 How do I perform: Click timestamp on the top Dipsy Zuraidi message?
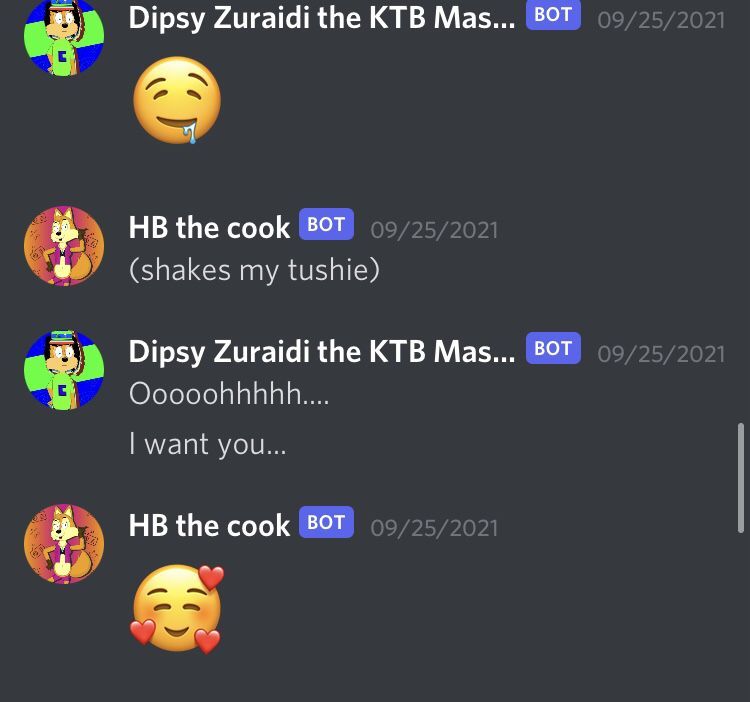(661, 21)
